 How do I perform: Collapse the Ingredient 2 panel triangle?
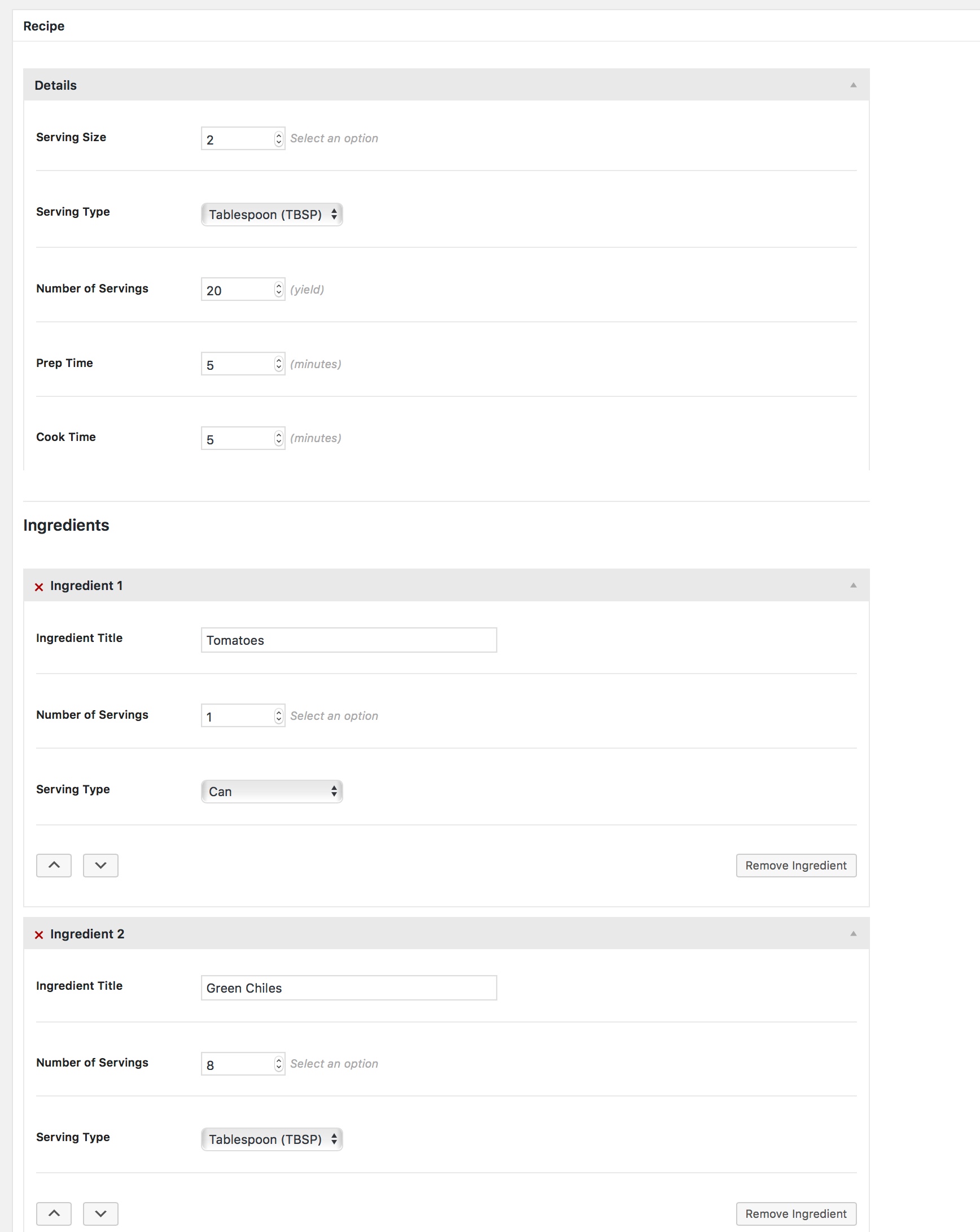point(853,934)
